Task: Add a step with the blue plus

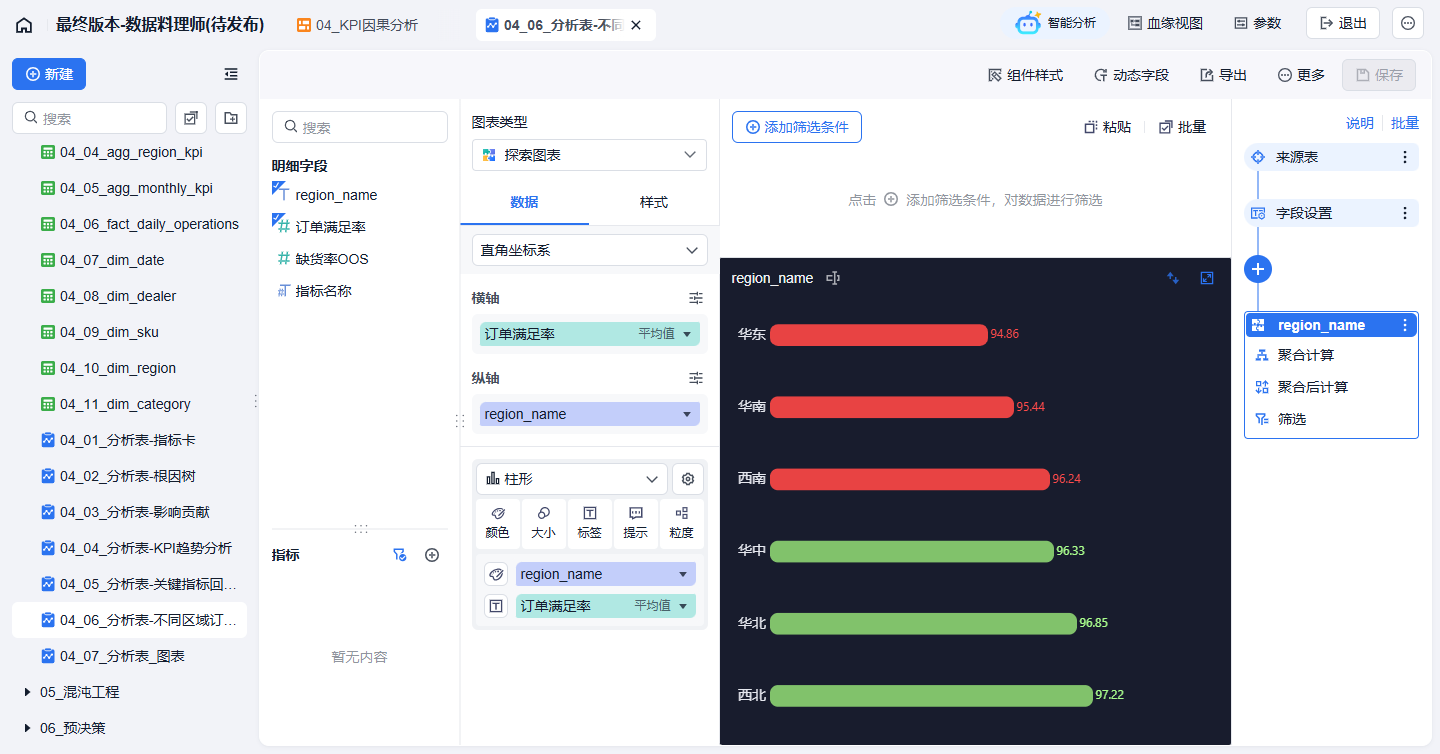Action: [1258, 268]
